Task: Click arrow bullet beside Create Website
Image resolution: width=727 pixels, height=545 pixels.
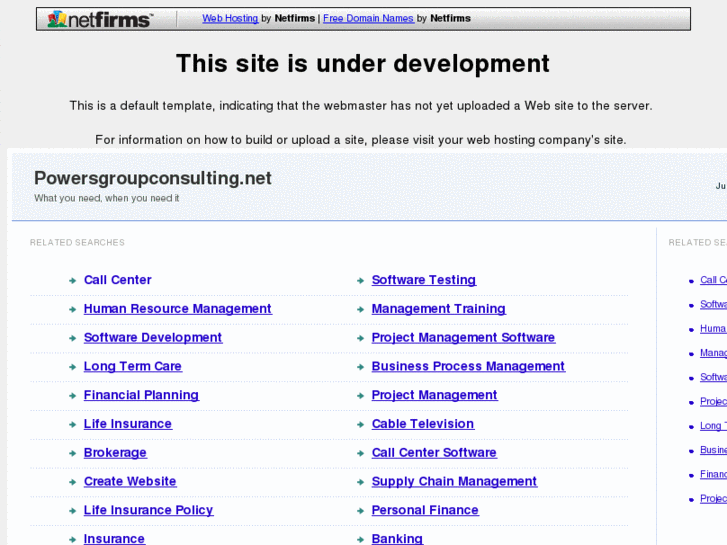Action: [72, 482]
